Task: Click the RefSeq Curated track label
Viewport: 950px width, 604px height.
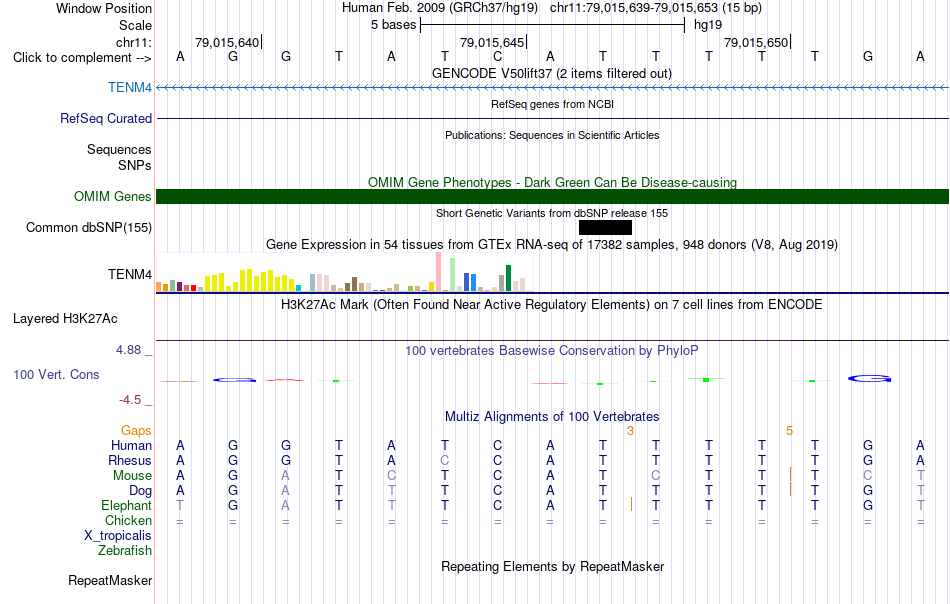Action: [105, 118]
